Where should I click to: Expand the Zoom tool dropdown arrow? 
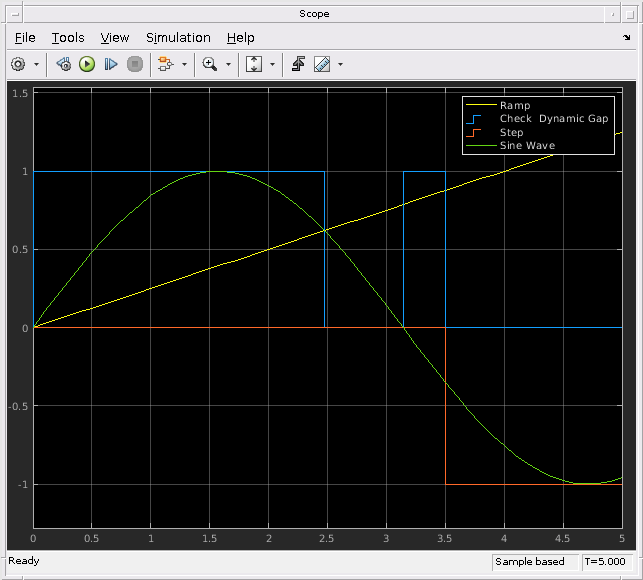228,64
